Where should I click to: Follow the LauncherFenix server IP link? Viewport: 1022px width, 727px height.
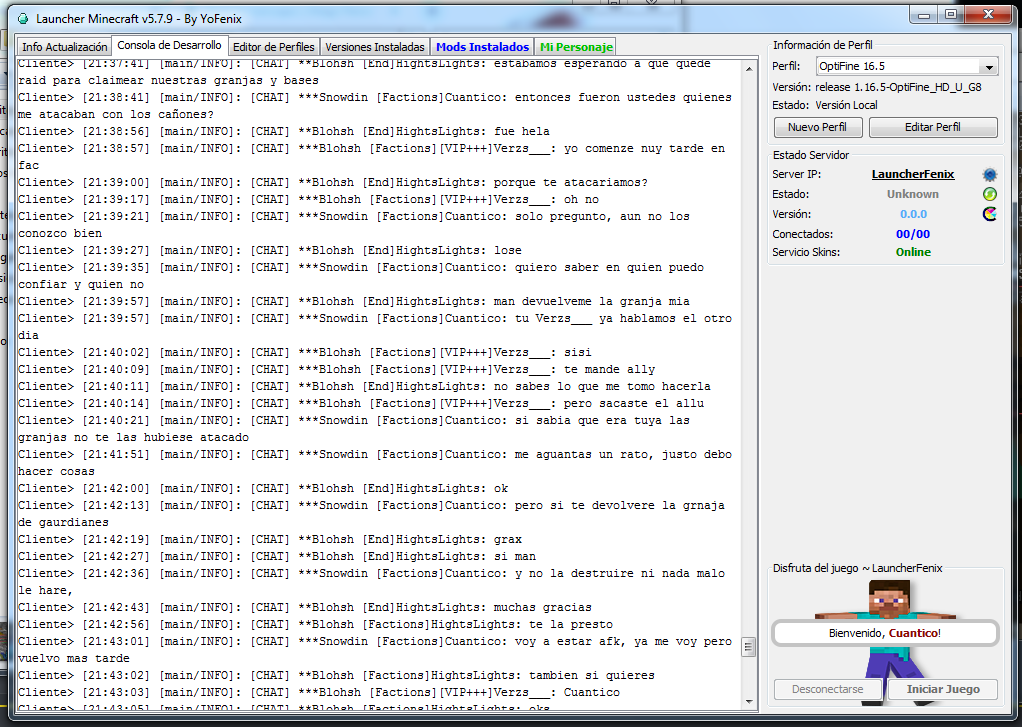coord(912,174)
